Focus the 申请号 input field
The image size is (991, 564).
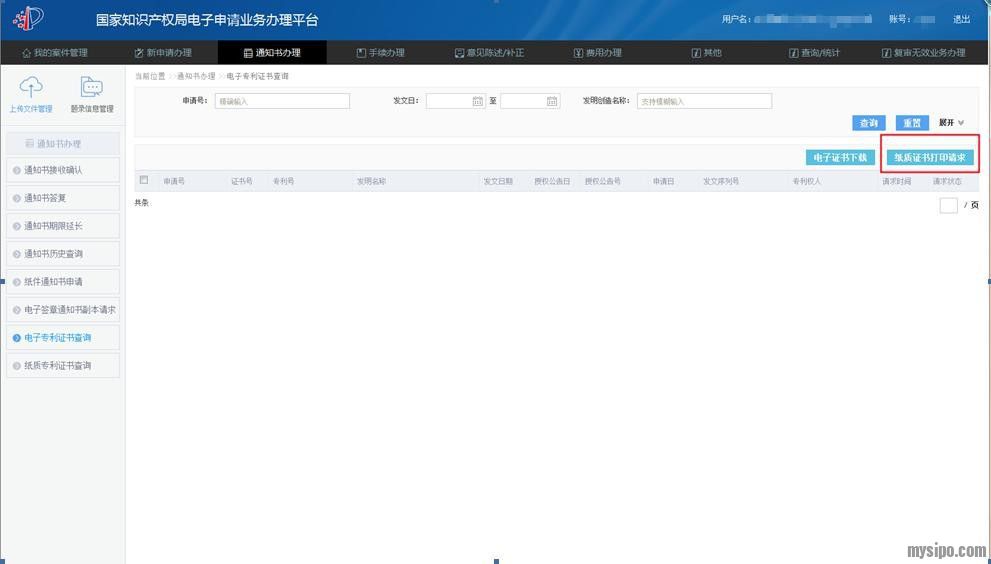[x=282, y=101]
